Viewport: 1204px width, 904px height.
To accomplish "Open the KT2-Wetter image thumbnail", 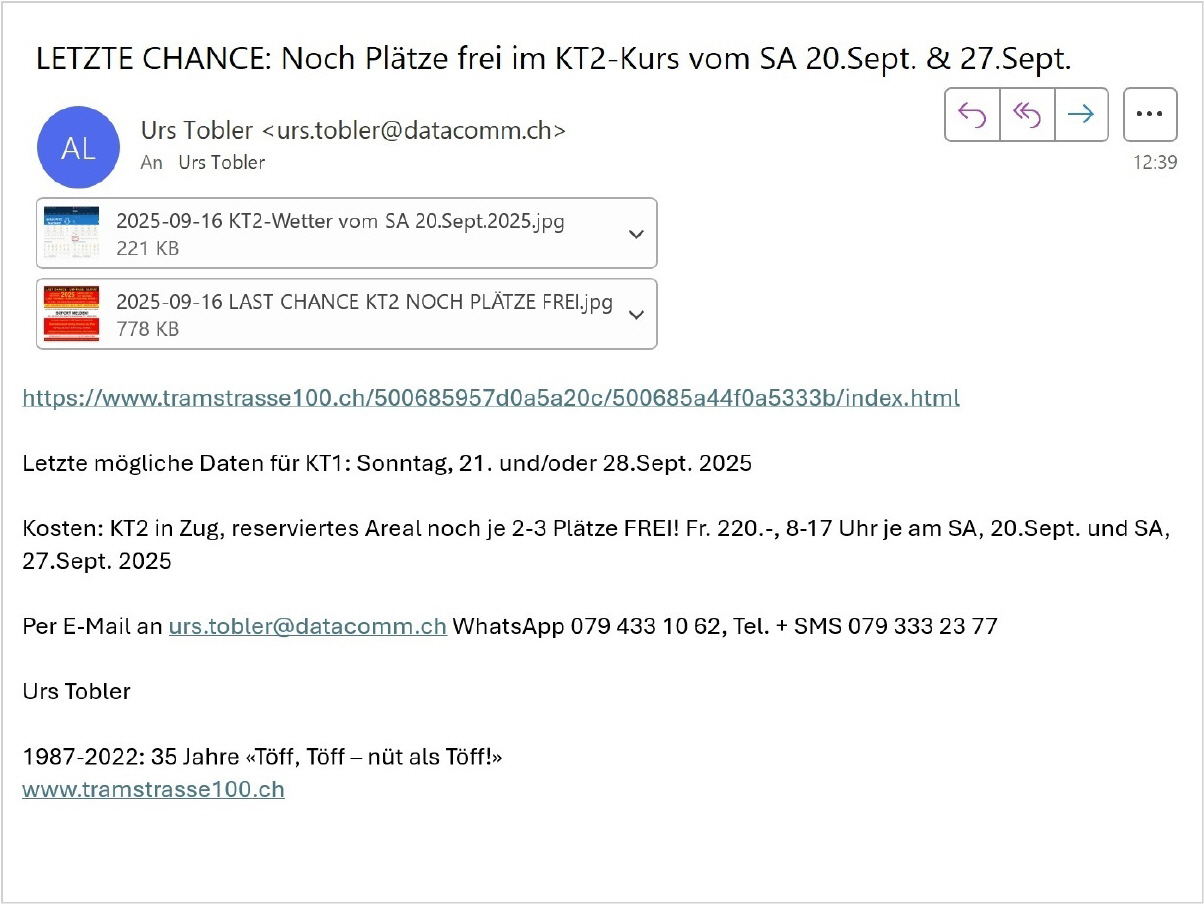I will (71, 233).
